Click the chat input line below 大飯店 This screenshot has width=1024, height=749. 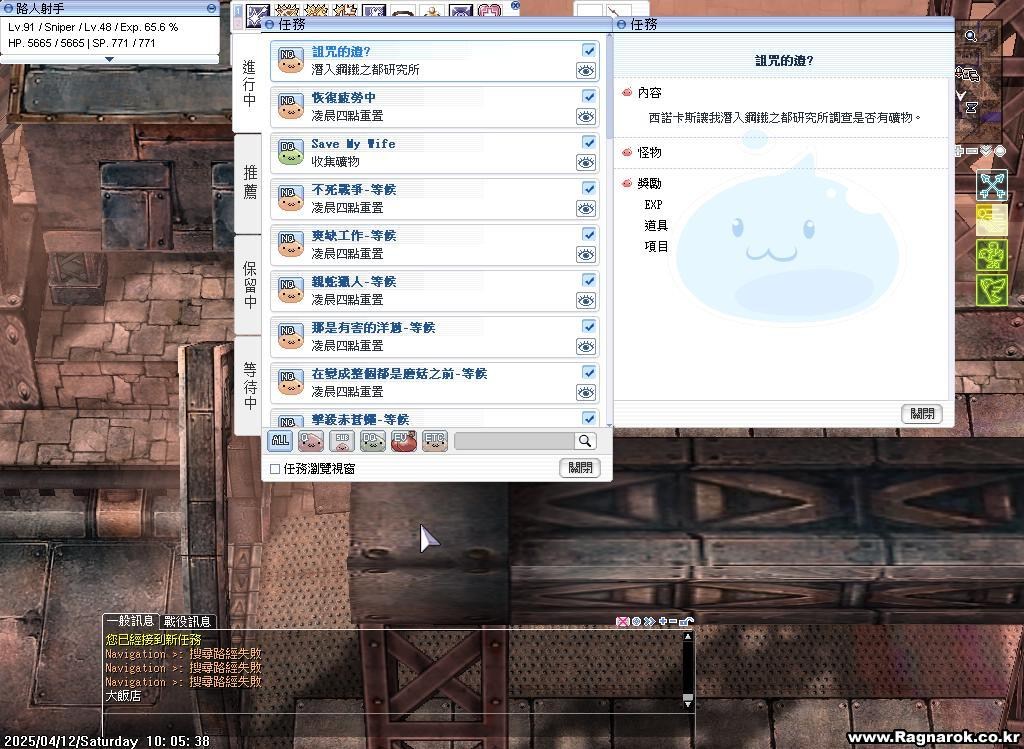click(x=398, y=721)
